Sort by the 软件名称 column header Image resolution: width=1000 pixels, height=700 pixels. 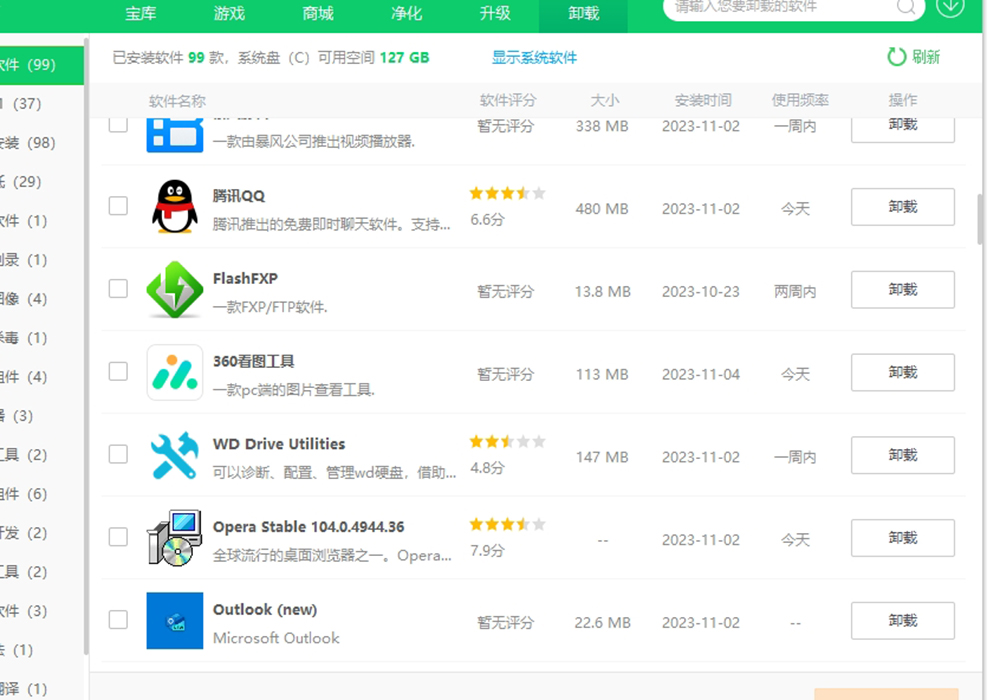[177, 101]
